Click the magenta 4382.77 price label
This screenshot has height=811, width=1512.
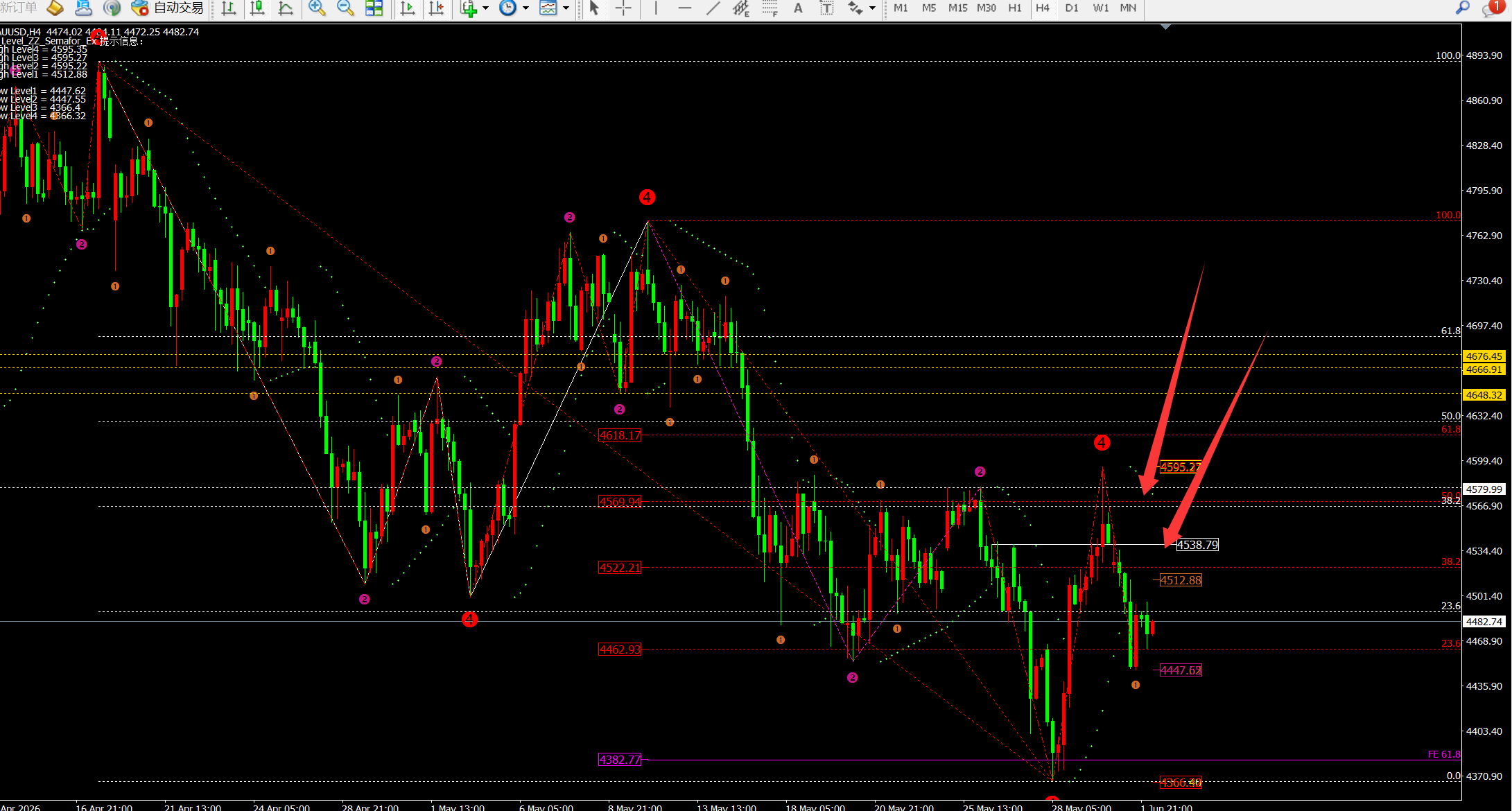tap(620, 760)
